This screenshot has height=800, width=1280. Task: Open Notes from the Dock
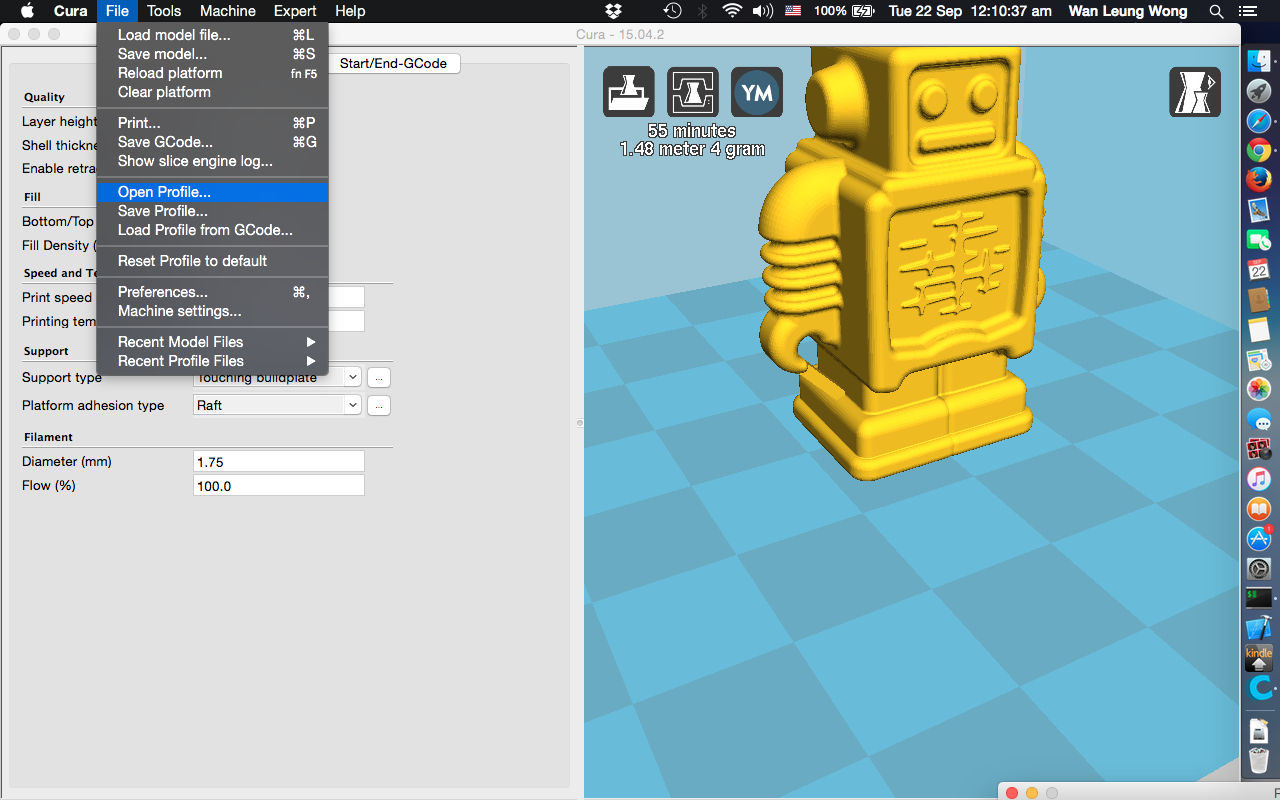(1259, 329)
